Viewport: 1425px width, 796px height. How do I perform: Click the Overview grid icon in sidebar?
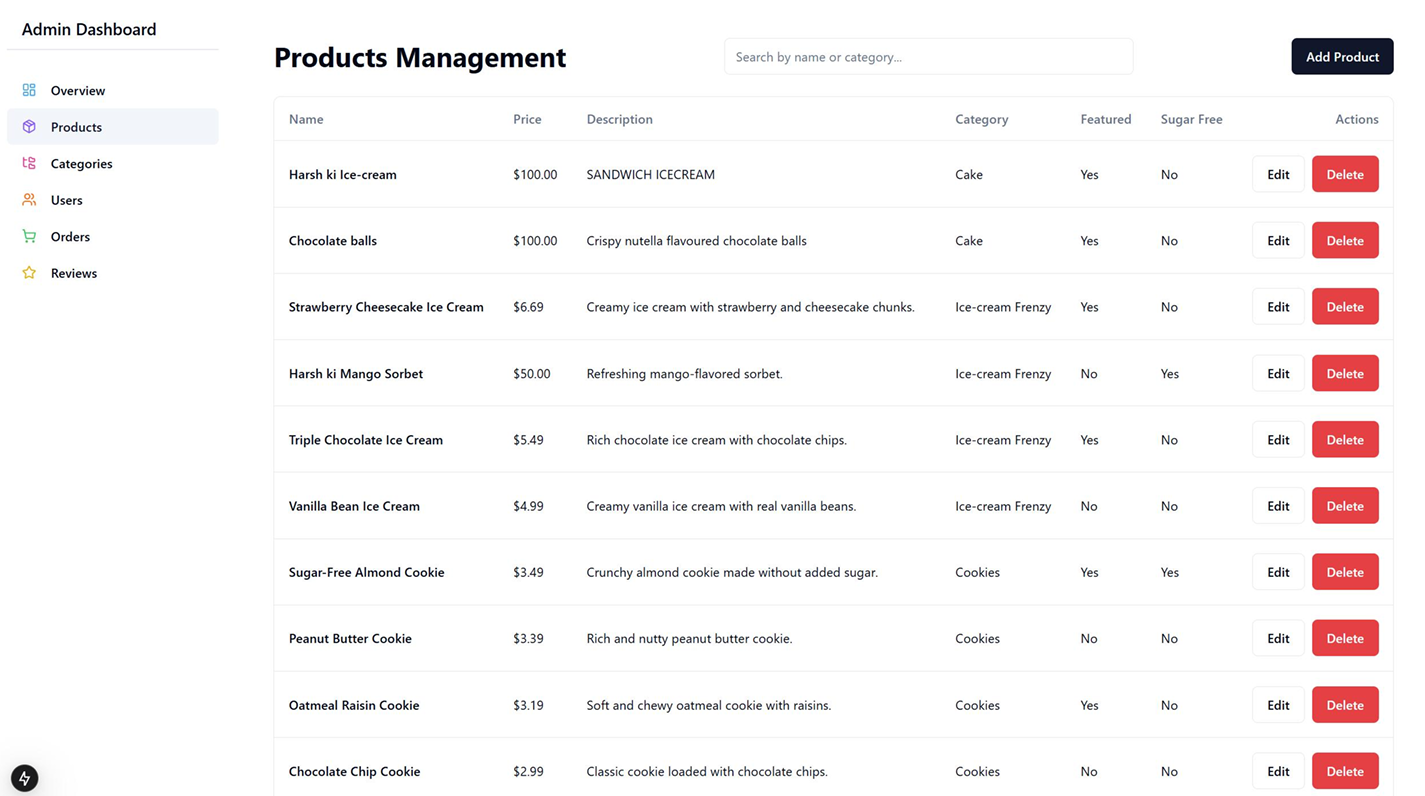[x=29, y=90]
